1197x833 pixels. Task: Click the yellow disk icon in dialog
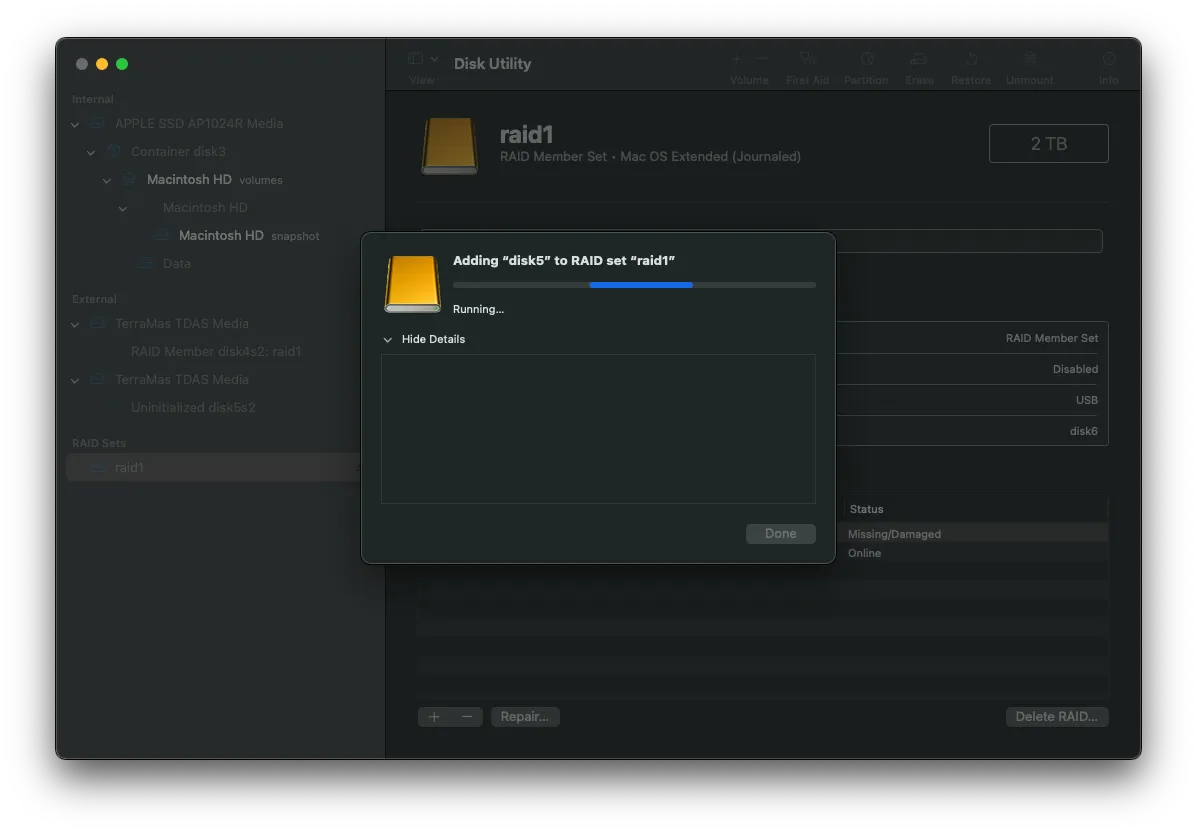click(412, 284)
